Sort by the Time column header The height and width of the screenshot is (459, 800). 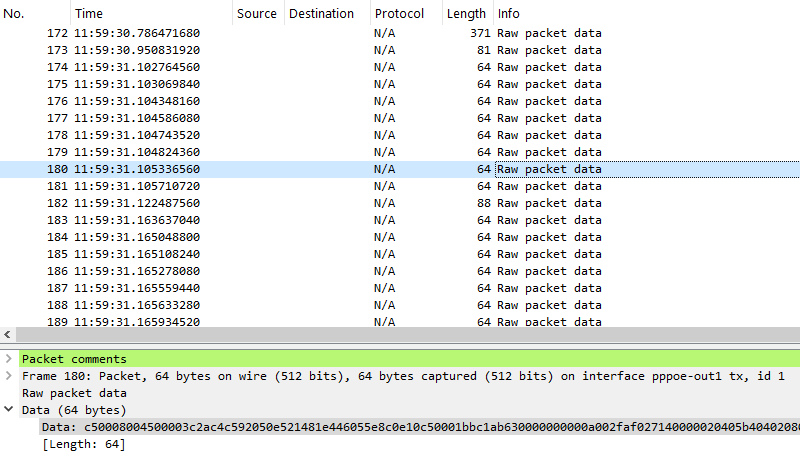coord(152,13)
